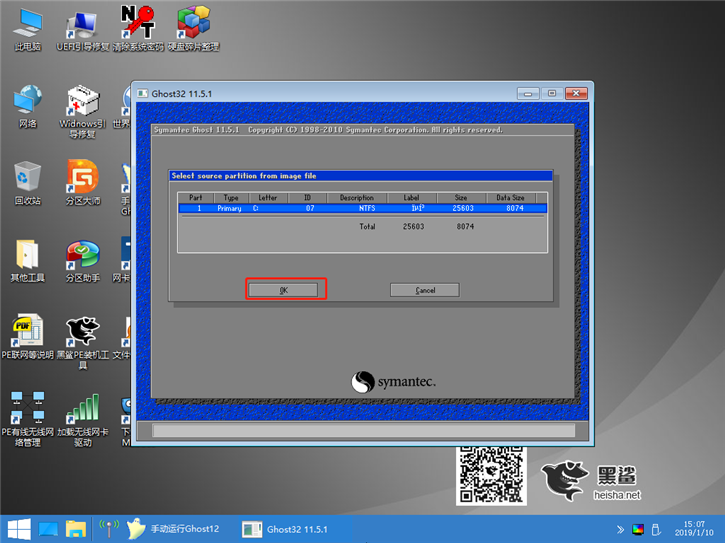Viewport: 725px width, 543px height.
Task: Click the Size column header
Action: click(462, 198)
